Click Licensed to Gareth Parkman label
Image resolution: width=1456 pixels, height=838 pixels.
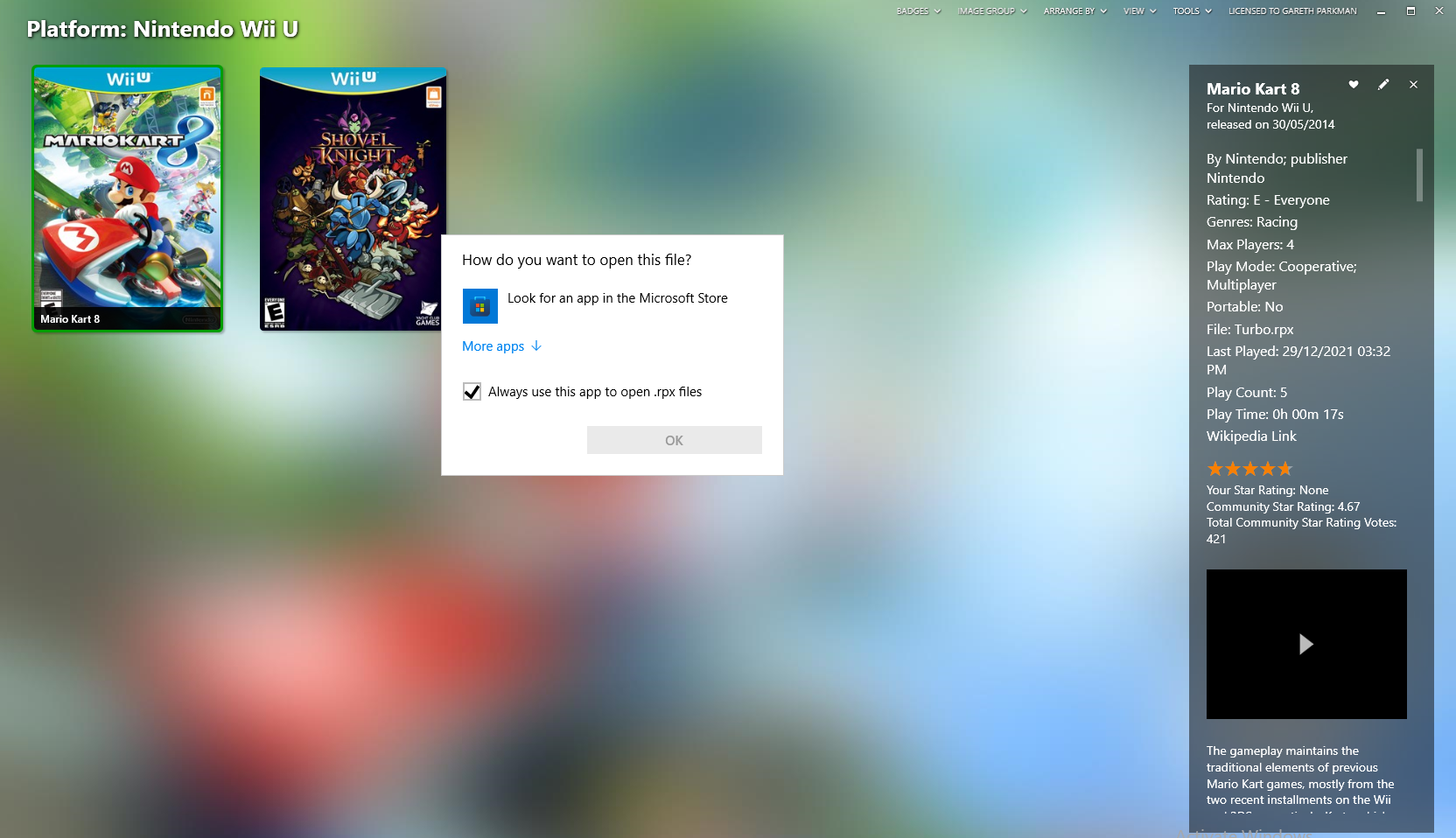1292,11
